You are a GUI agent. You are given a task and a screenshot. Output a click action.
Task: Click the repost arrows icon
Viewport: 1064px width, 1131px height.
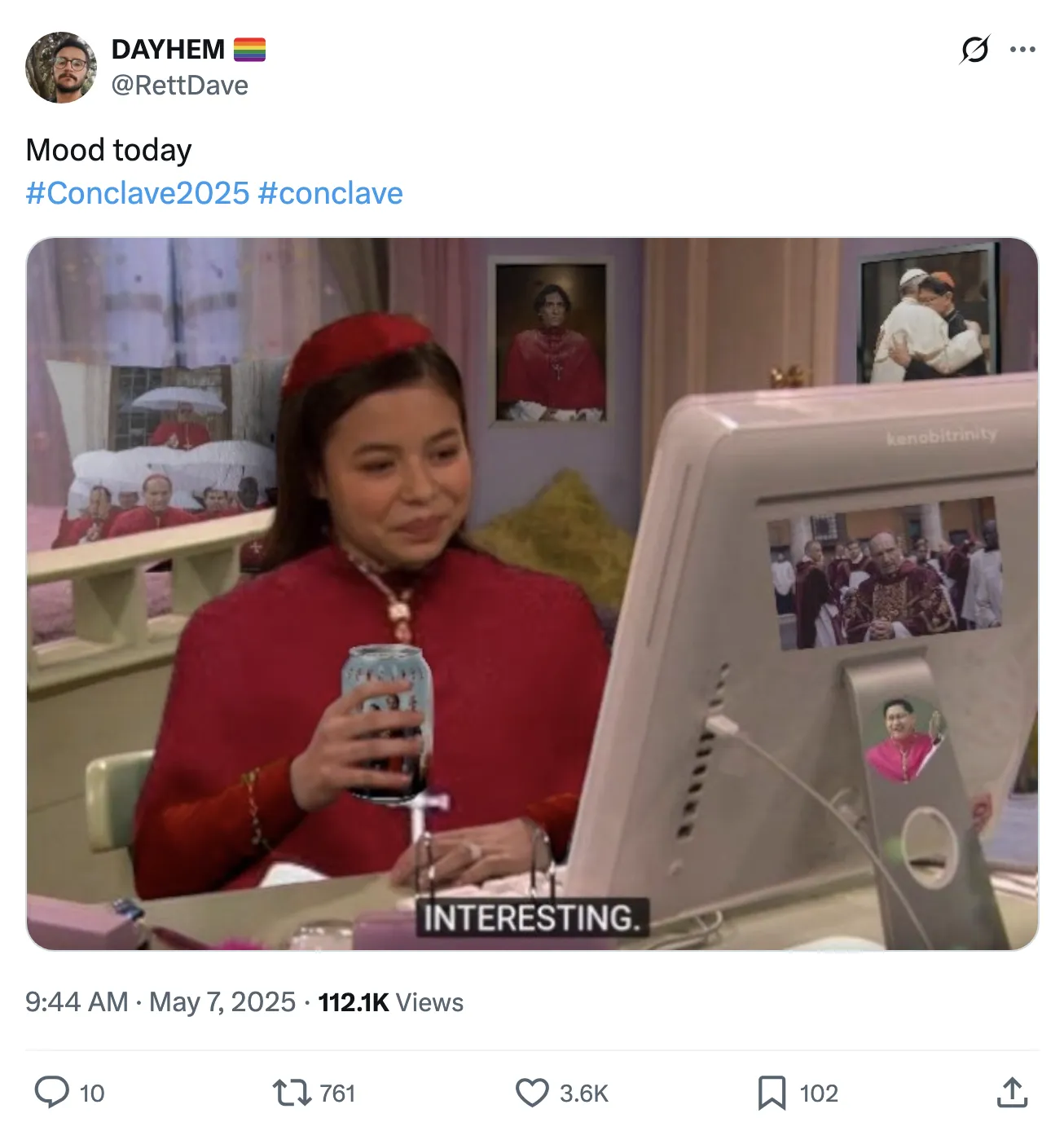(292, 1092)
